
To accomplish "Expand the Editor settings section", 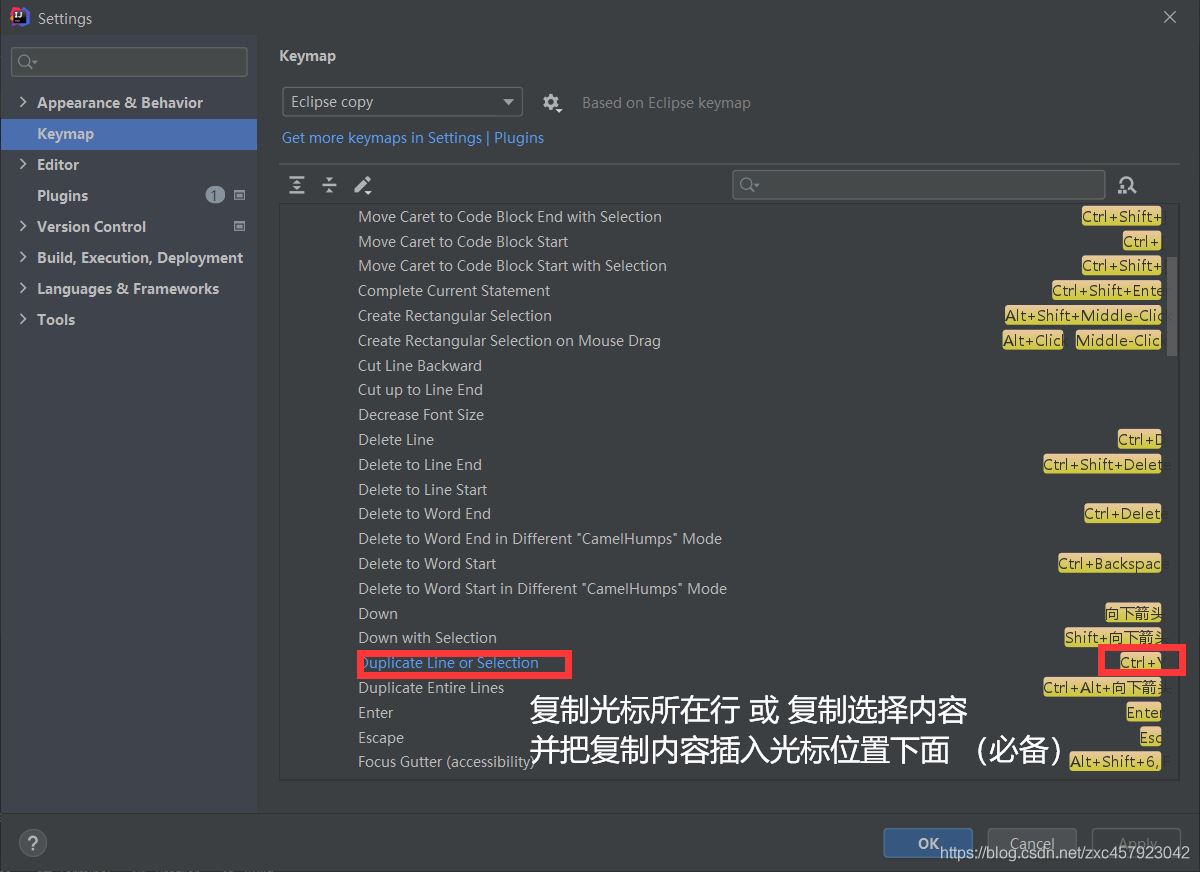I will 23,164.
